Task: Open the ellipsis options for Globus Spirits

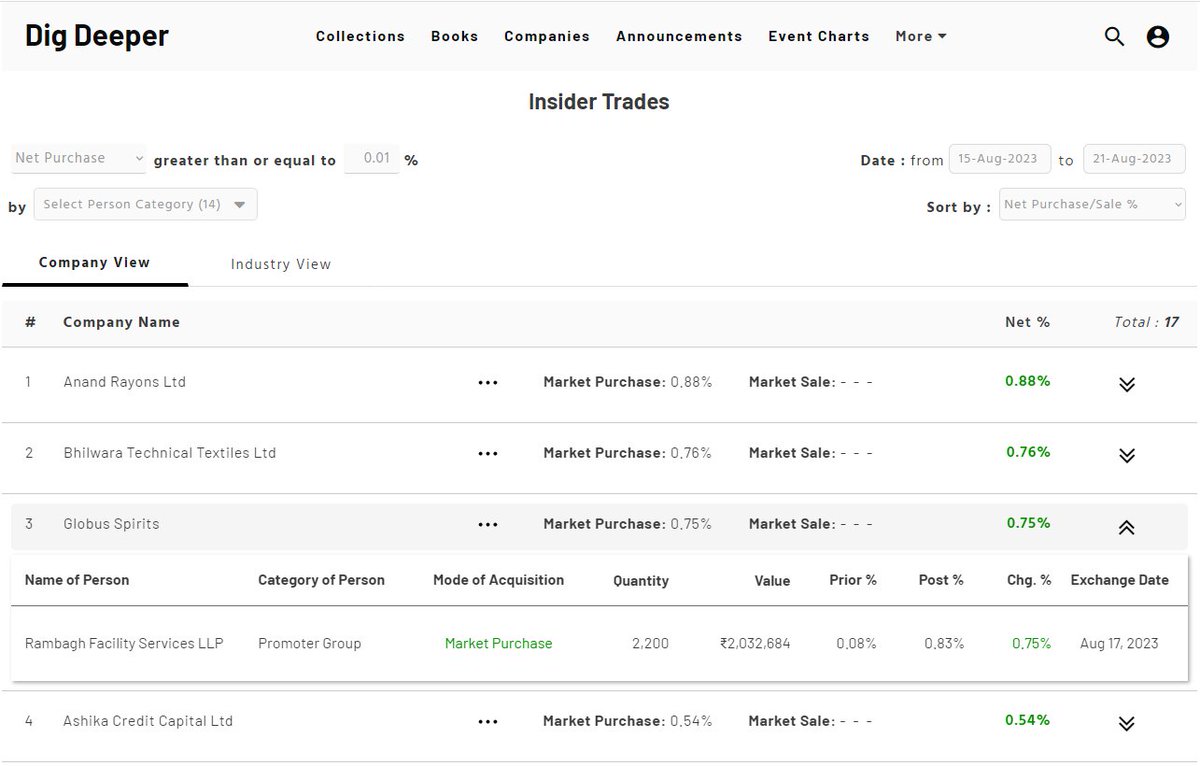Action: [x=488, y=524]
